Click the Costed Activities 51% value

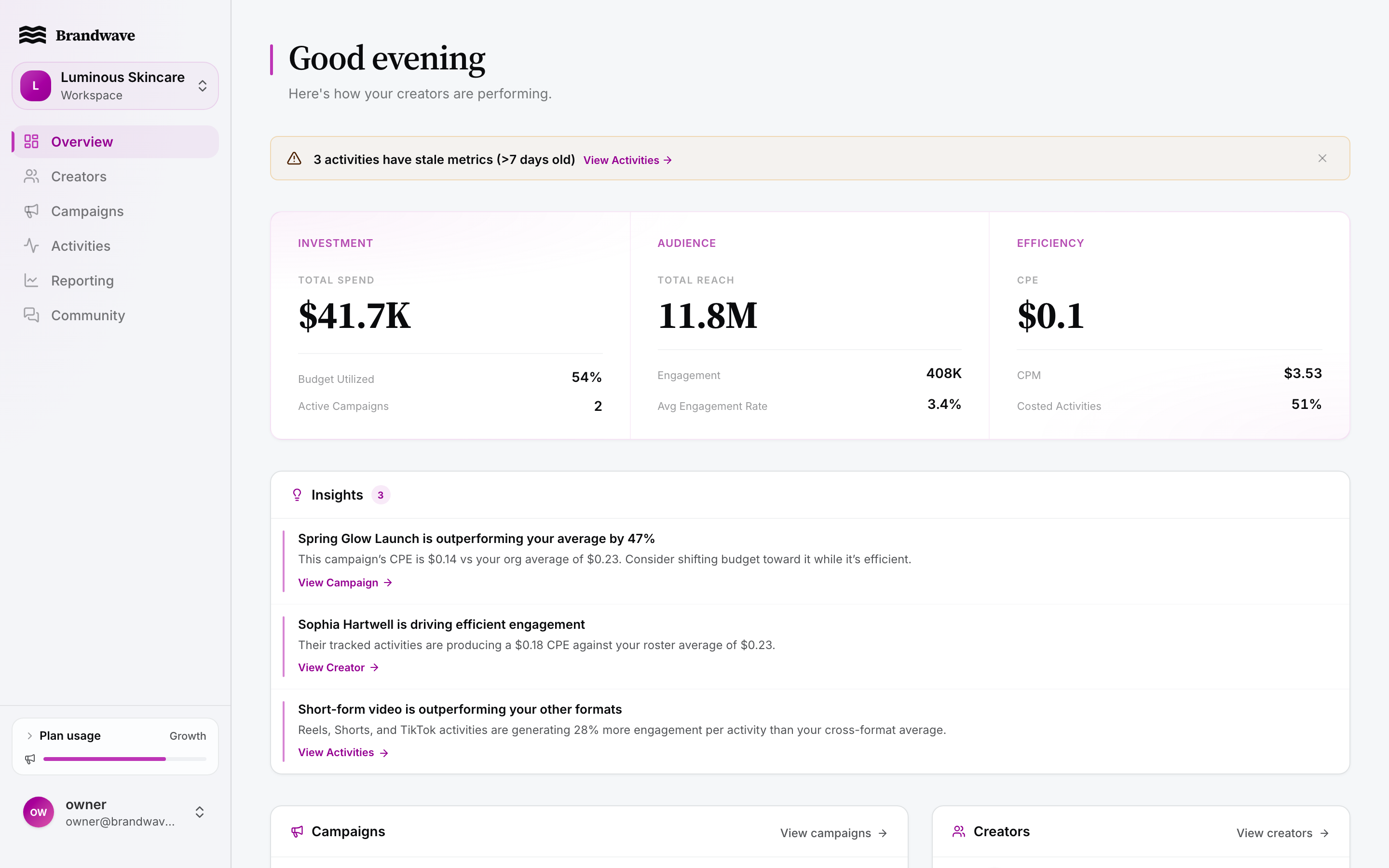pyautogui.click(x=1307, y=405)
